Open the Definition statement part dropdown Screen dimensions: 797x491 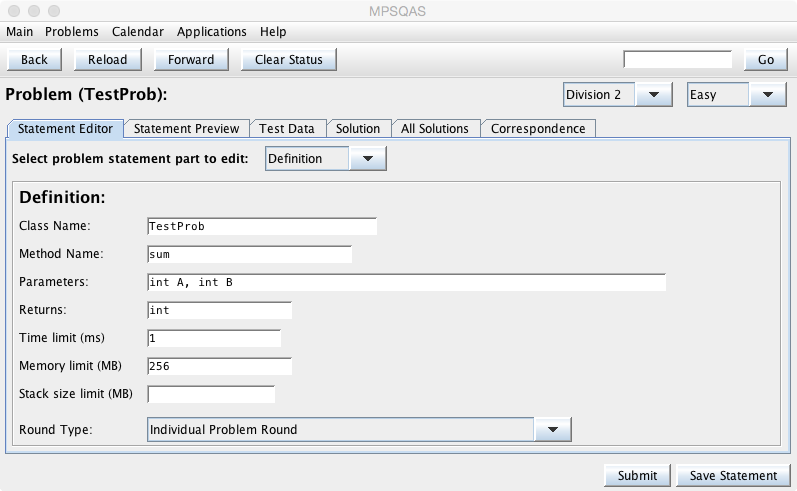point(326,158)
